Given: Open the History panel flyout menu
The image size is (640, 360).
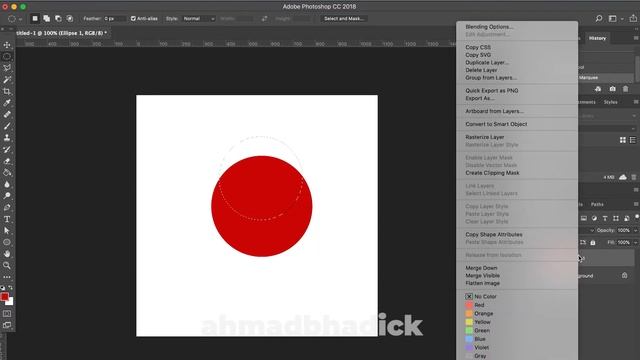Looking at the screenshot, I should [636, 38].
